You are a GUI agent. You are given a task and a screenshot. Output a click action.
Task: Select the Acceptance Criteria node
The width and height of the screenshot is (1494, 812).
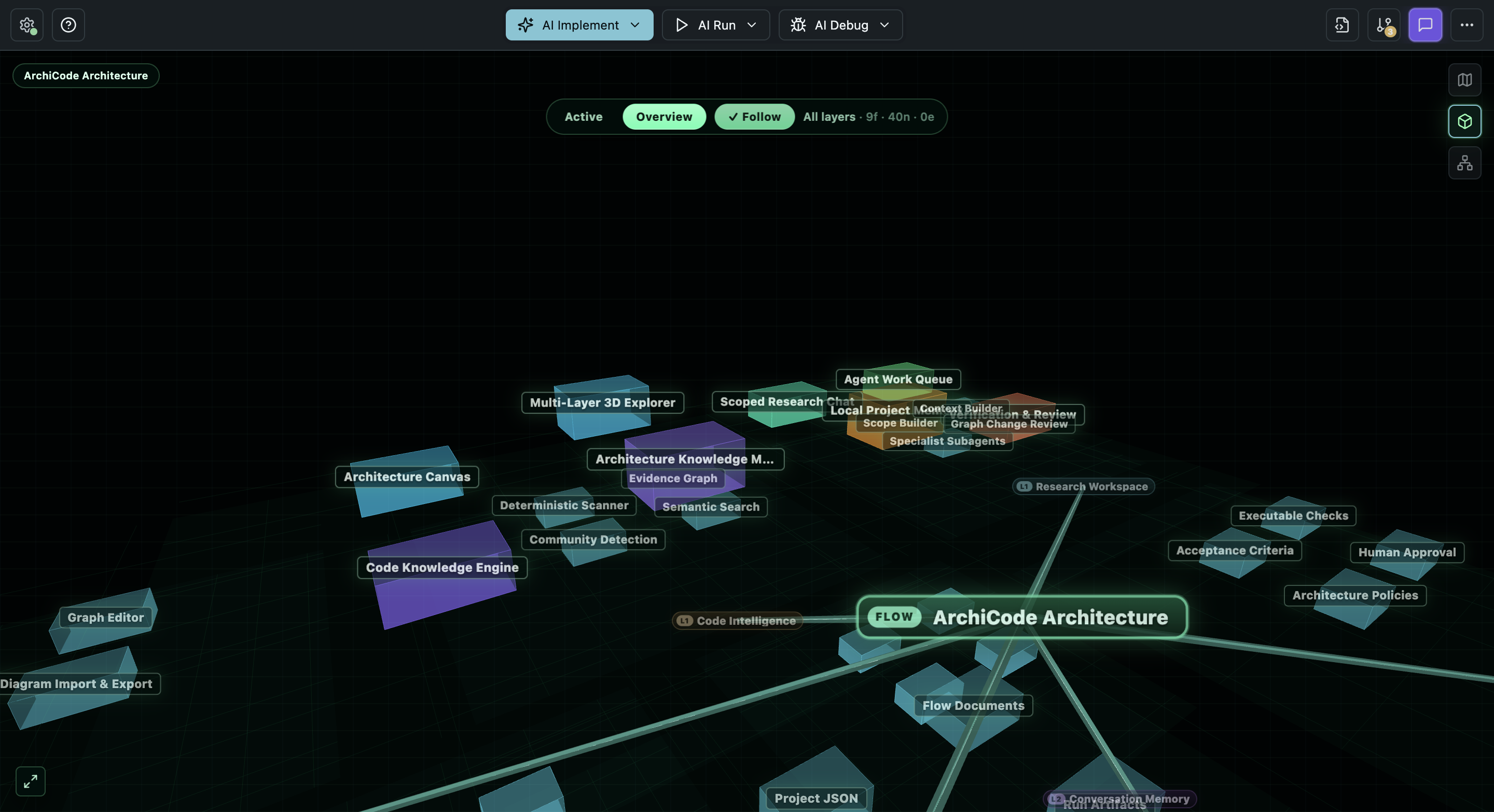coord(1235,551)
